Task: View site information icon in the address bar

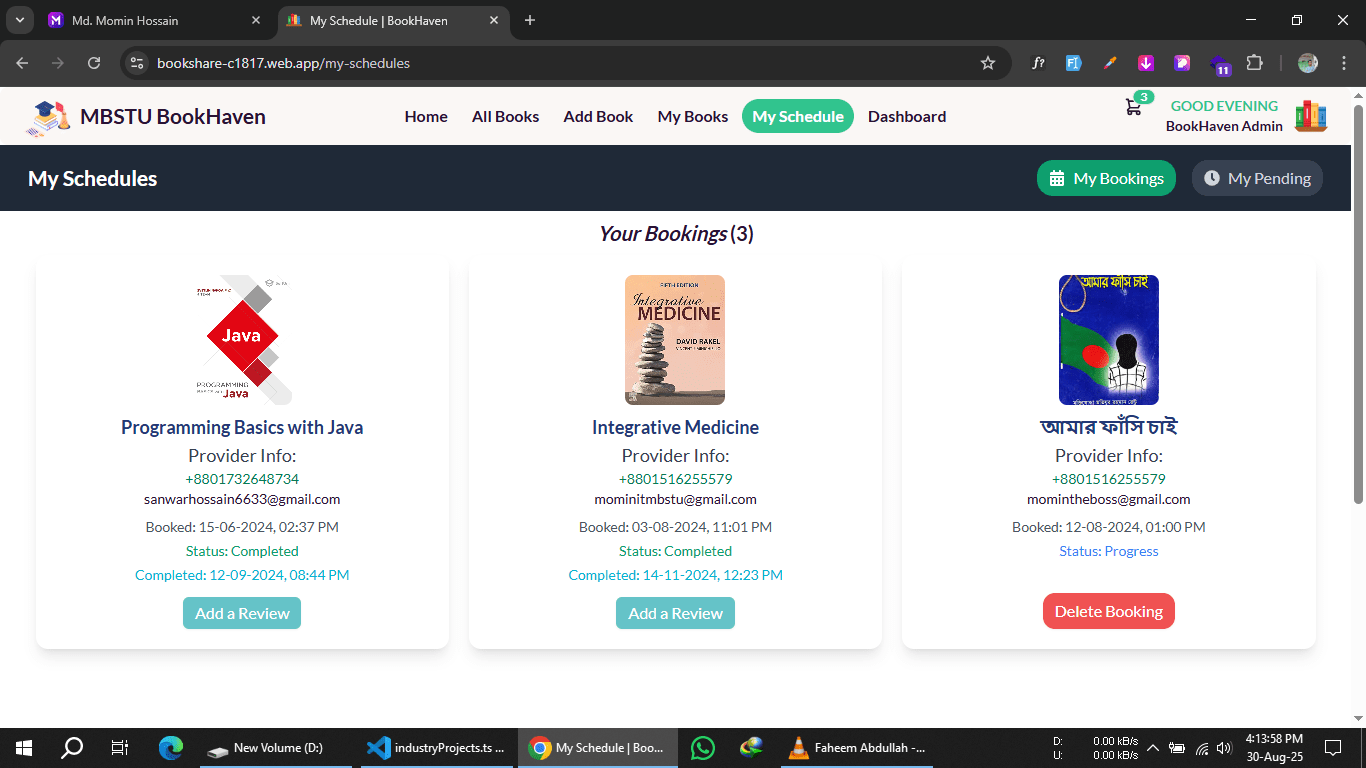Action: tap(138, 63)
